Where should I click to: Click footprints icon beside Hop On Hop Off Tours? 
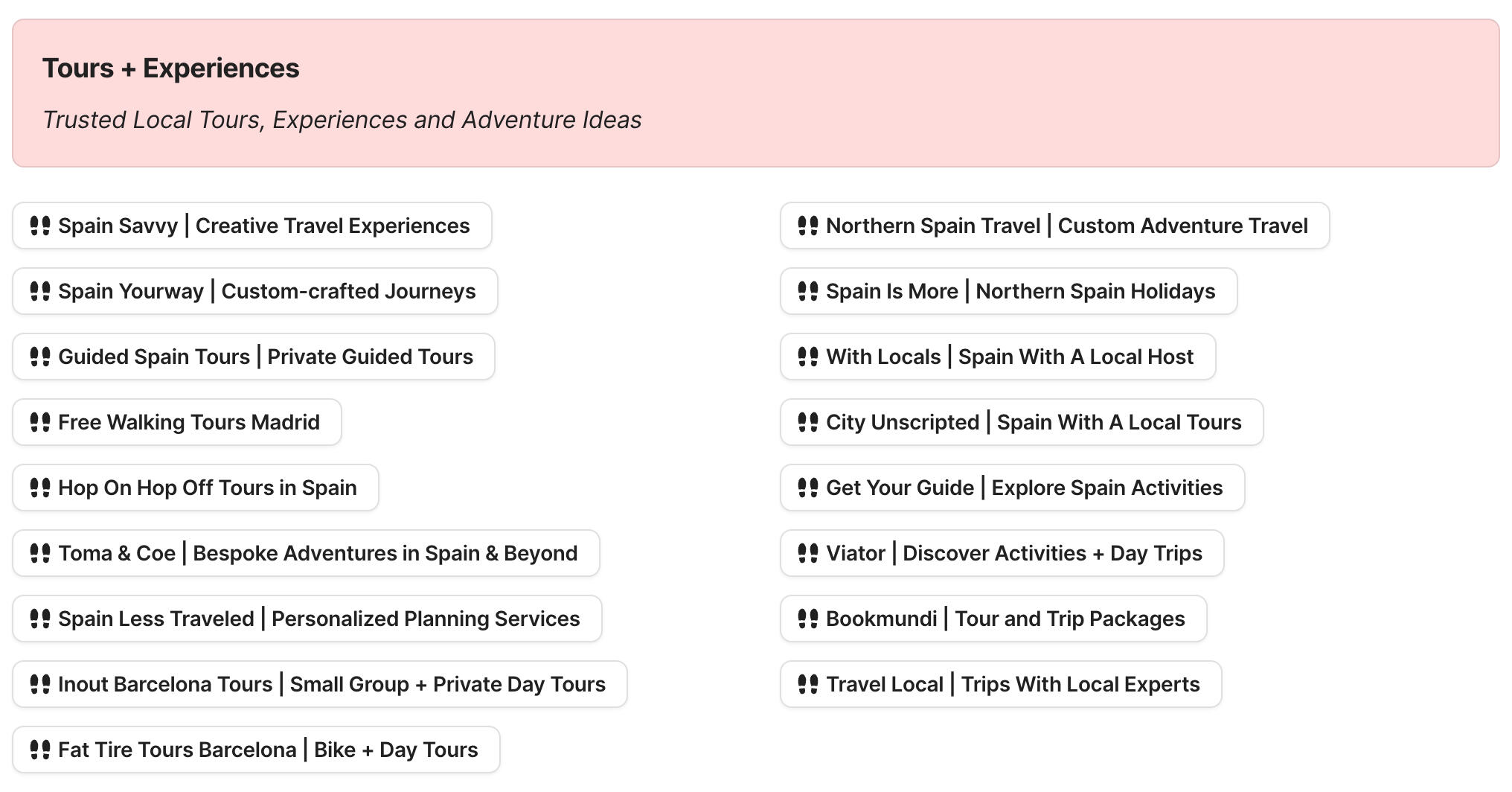pos(40,488)
